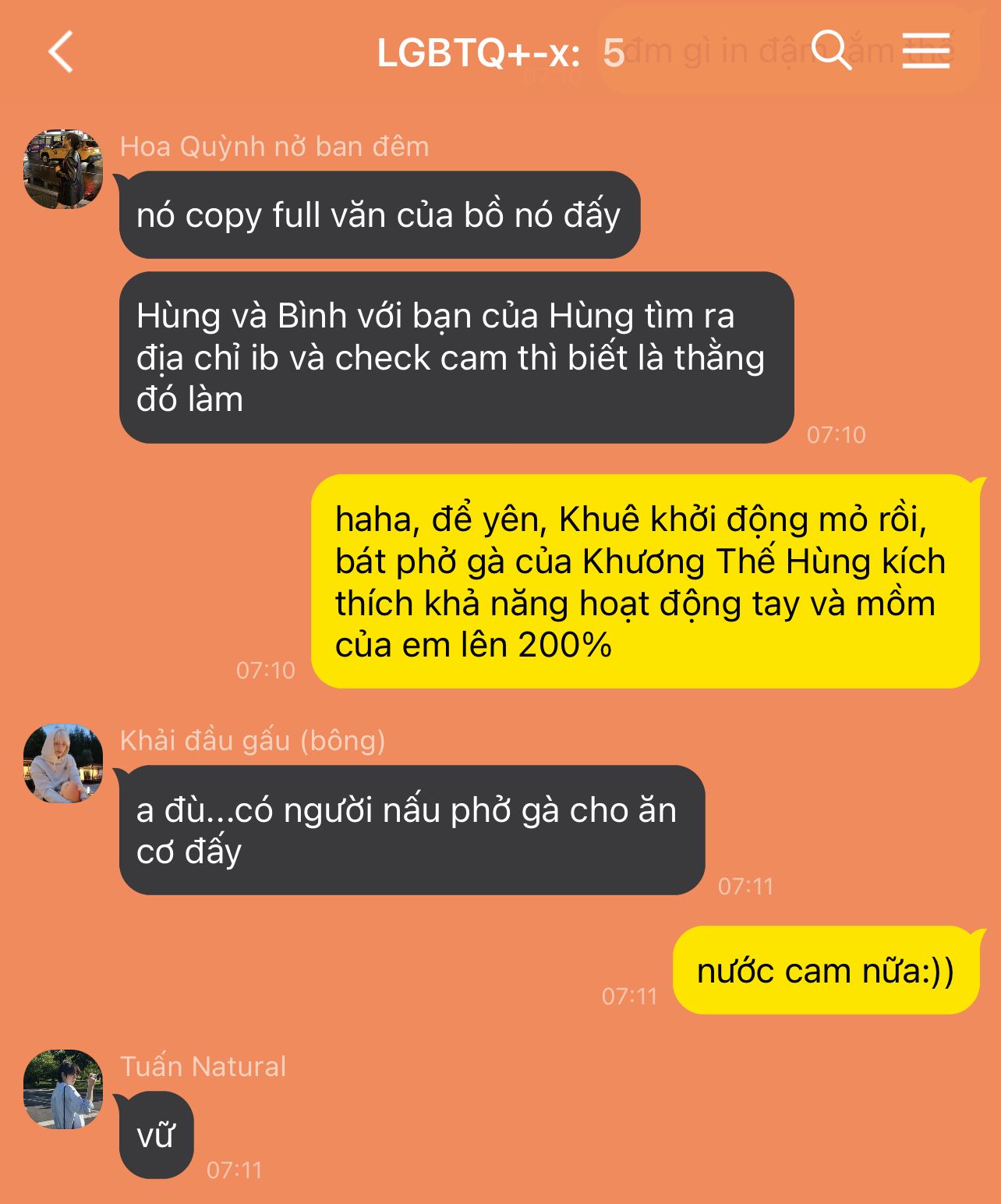Select the yellow 'haha, để yên' message
Image resolution: width=1001 pixels, height=1204 pixels.
[646, 582]
